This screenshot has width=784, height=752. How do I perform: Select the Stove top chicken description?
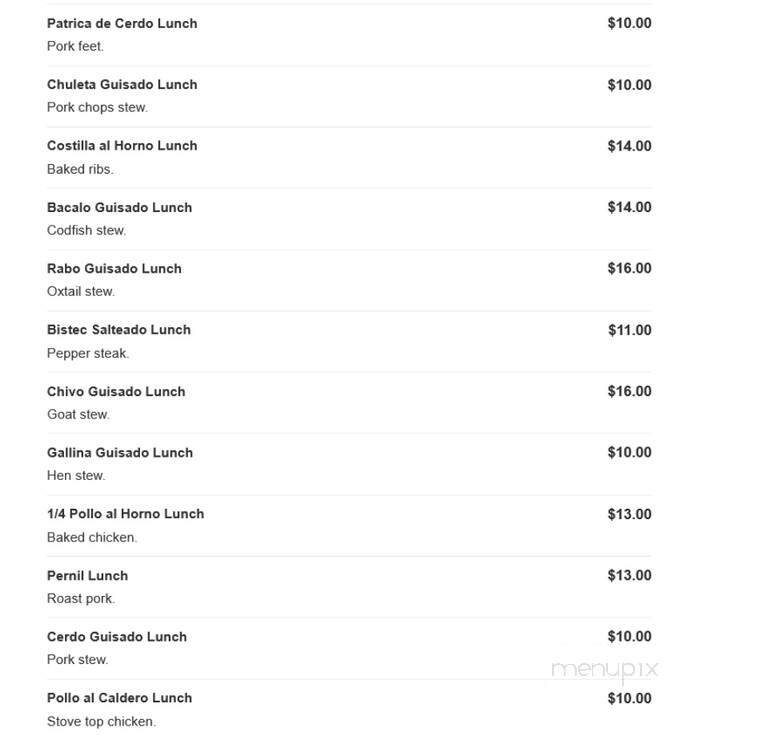[x=102, y=722]
